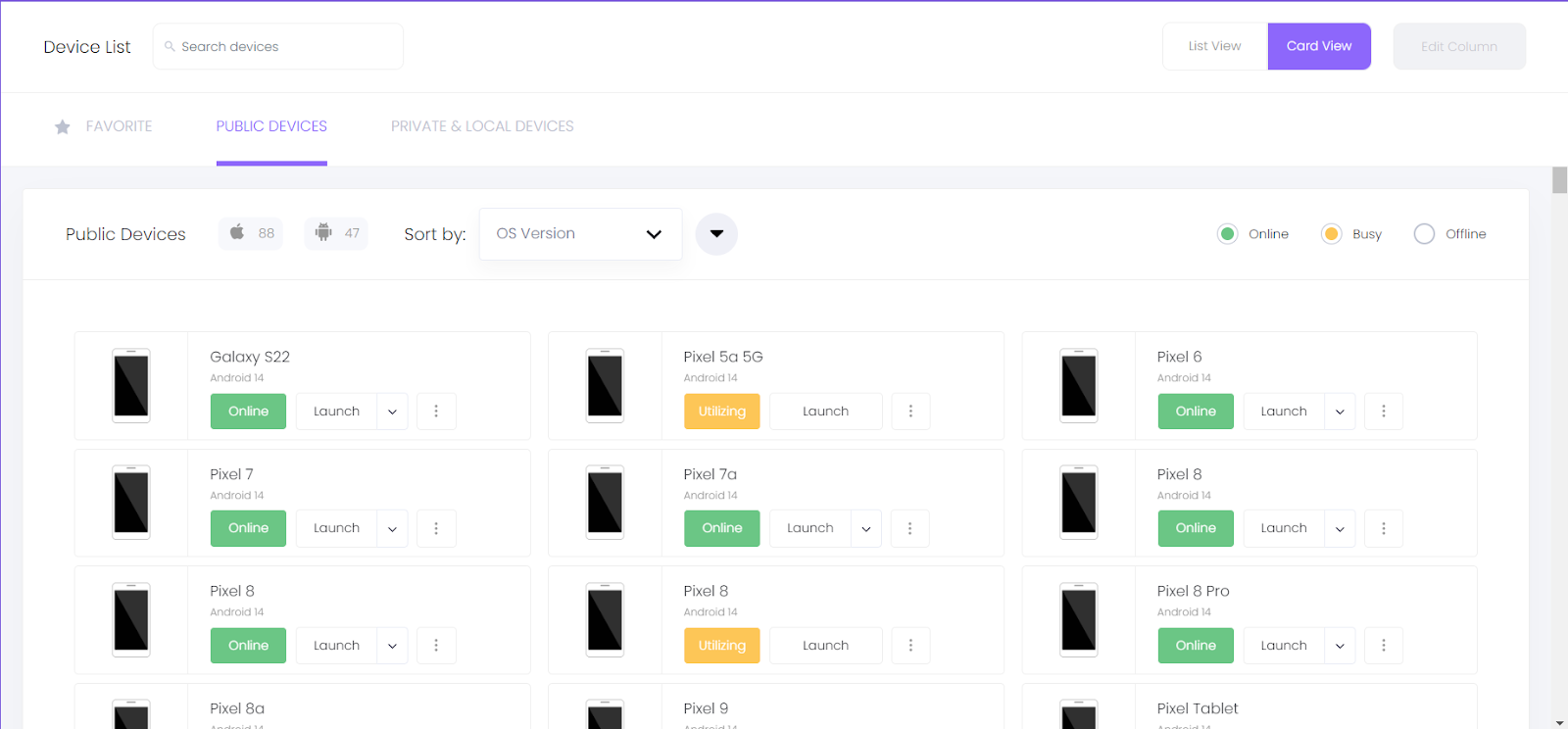Viewport: 1568px width, 729px height.
Task: Expand launch options arrow for Galaxy S22
Action: (392, 412)
